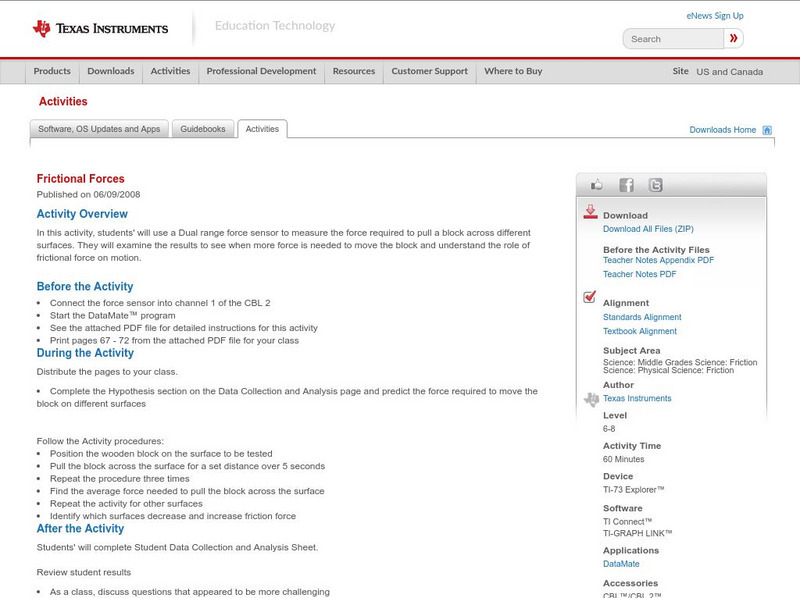Open the Teacher Notes PDF
800x598 pixels.
click(640, 273)
